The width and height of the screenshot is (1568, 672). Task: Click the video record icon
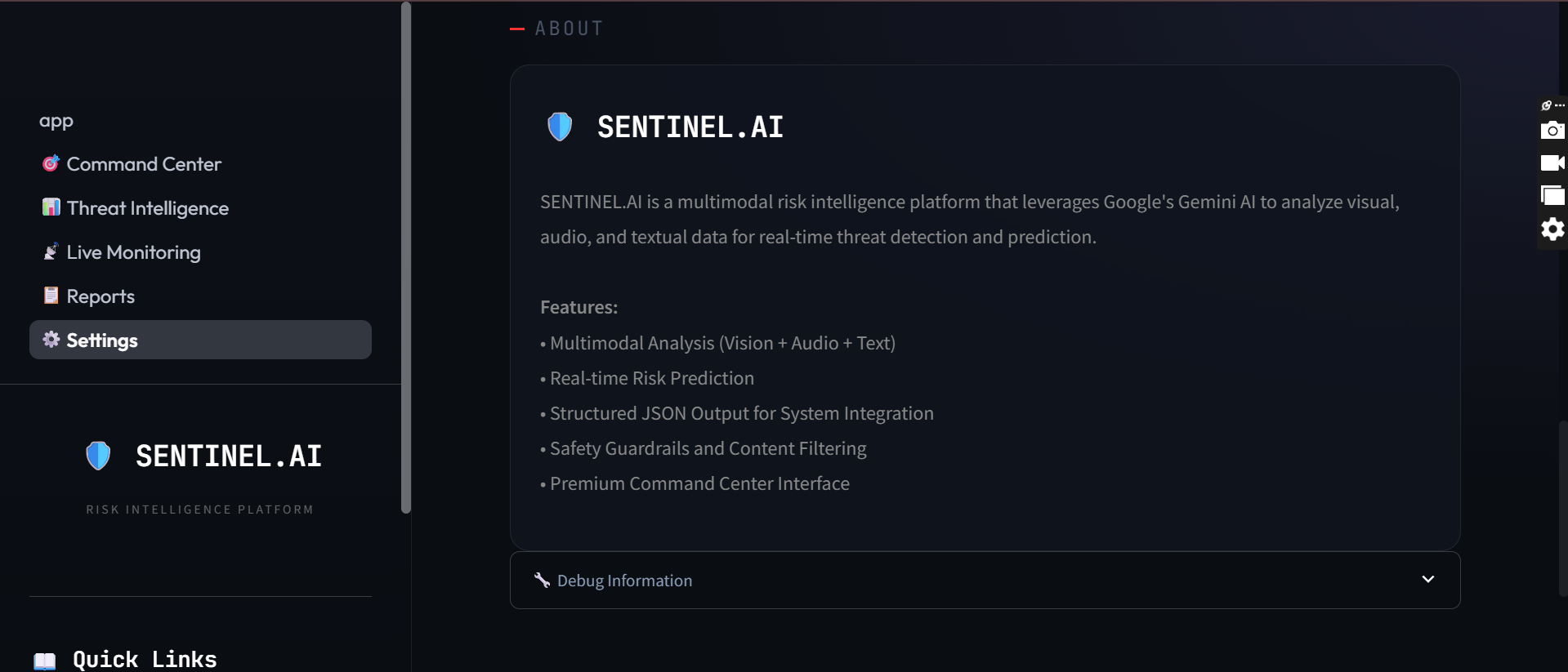[x=1552, y=163]
